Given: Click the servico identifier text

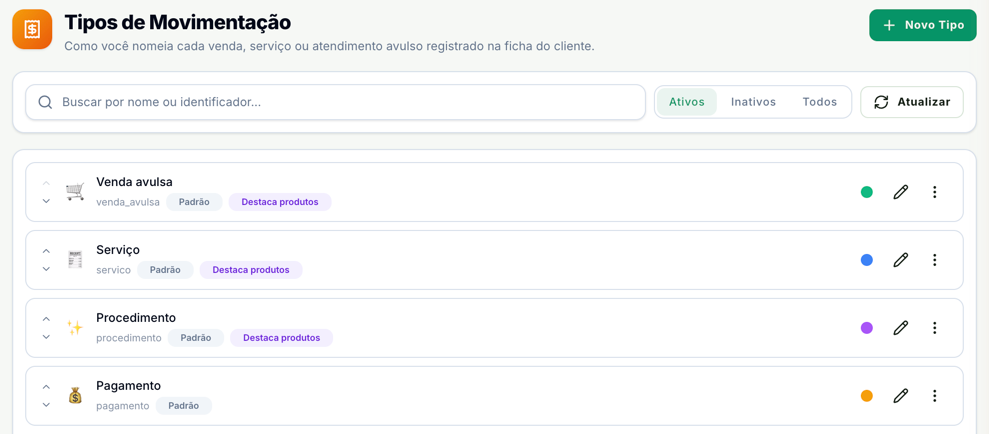Looking at the screenshot, I should pos(114,271).
